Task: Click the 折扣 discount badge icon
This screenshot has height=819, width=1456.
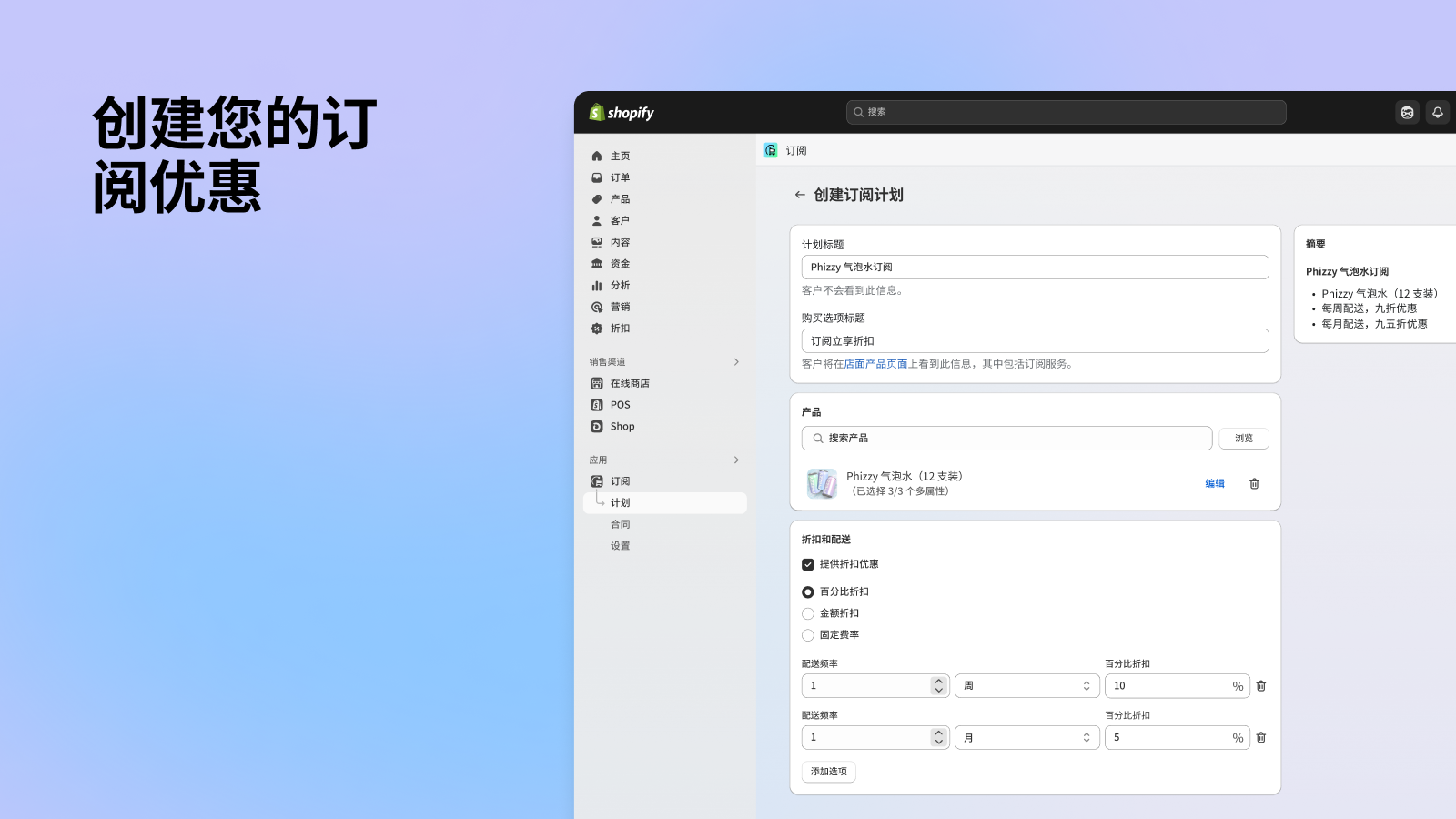Action: (597, 329)
